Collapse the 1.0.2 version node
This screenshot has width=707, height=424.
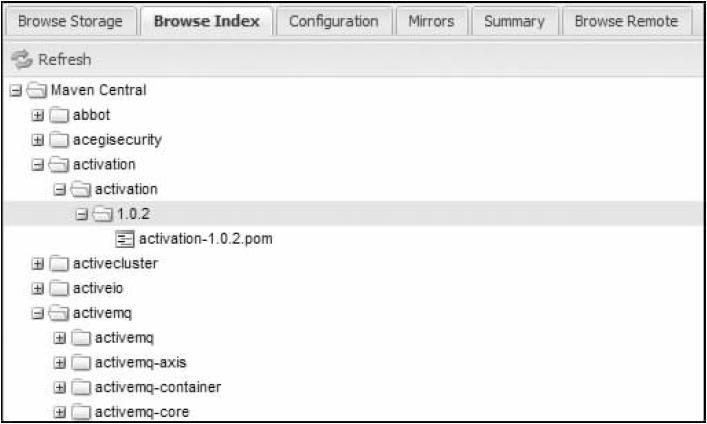pyautogui.click(x=82, y=215)
